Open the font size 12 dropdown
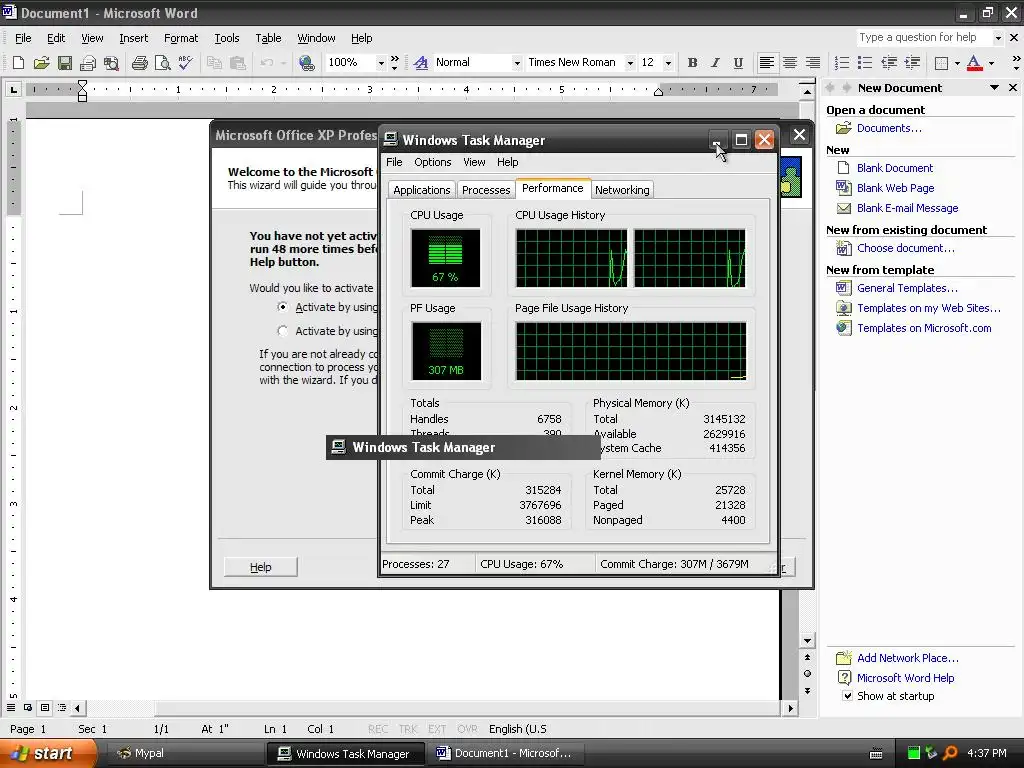Screen dimensions: 1024x768 click(668, 63)
